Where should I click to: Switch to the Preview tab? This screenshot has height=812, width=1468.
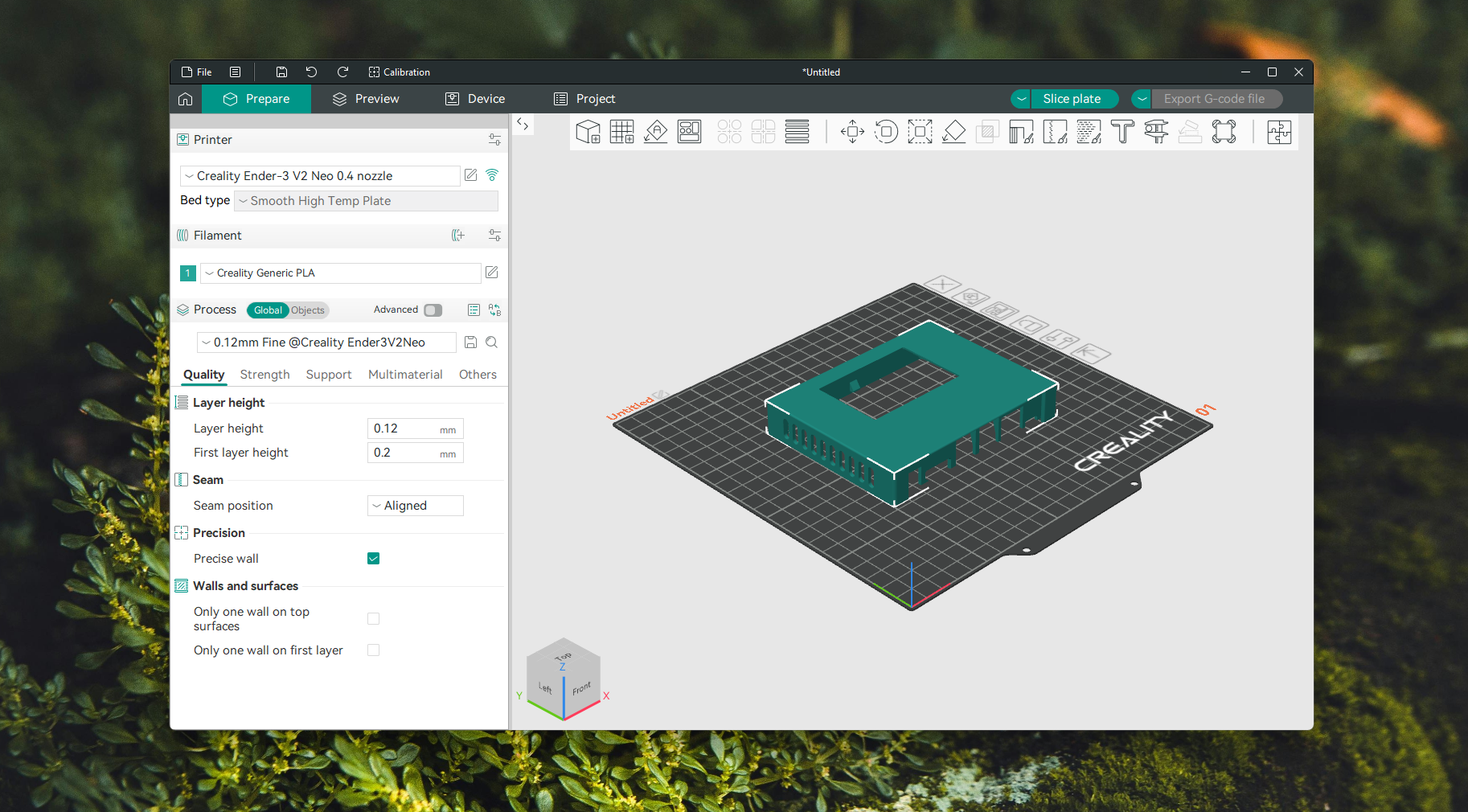pyautogui.click(x=366, y=99)
